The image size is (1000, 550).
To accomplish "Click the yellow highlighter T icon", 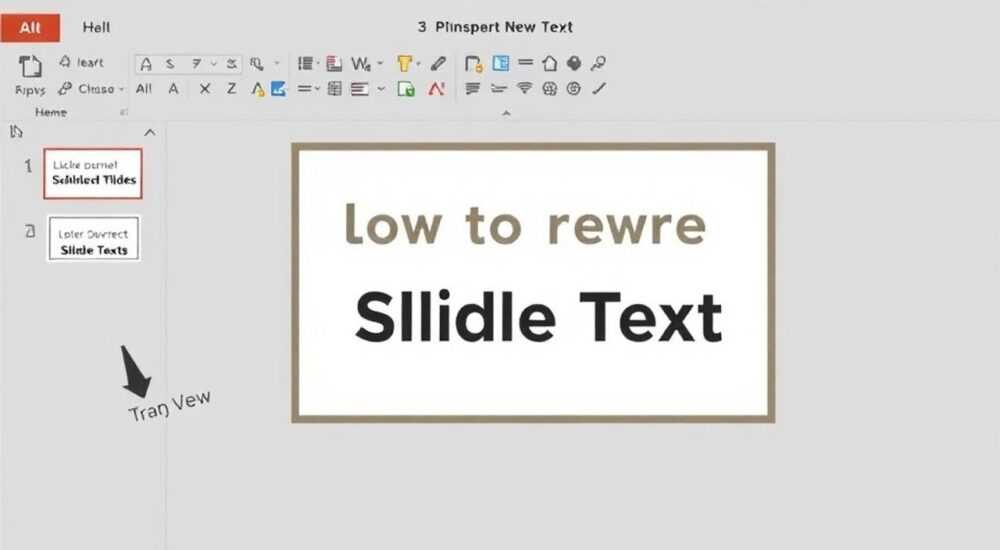I will point(404,63).
